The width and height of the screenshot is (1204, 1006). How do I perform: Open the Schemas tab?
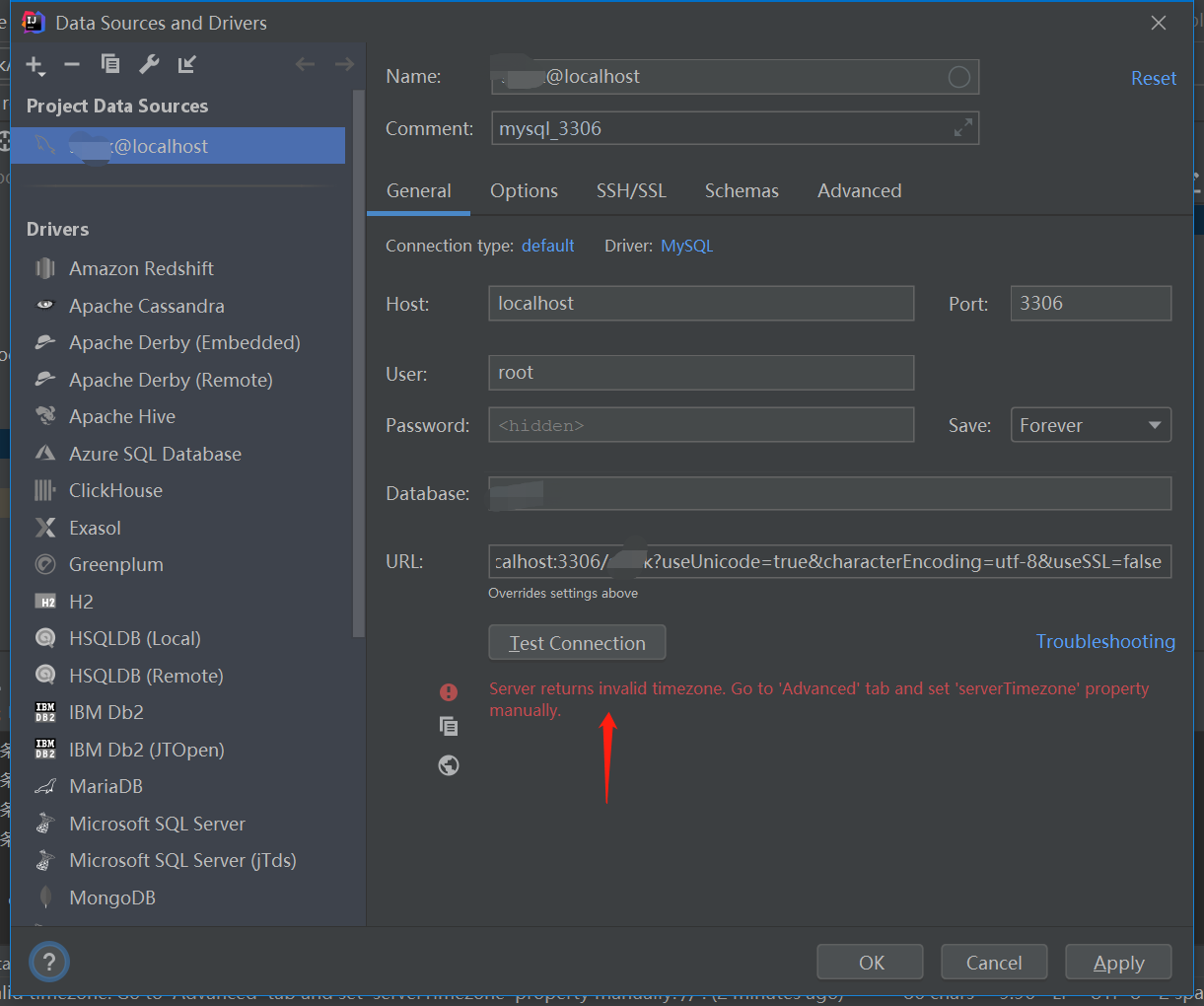pyautogui.click(x=742, y=191)
